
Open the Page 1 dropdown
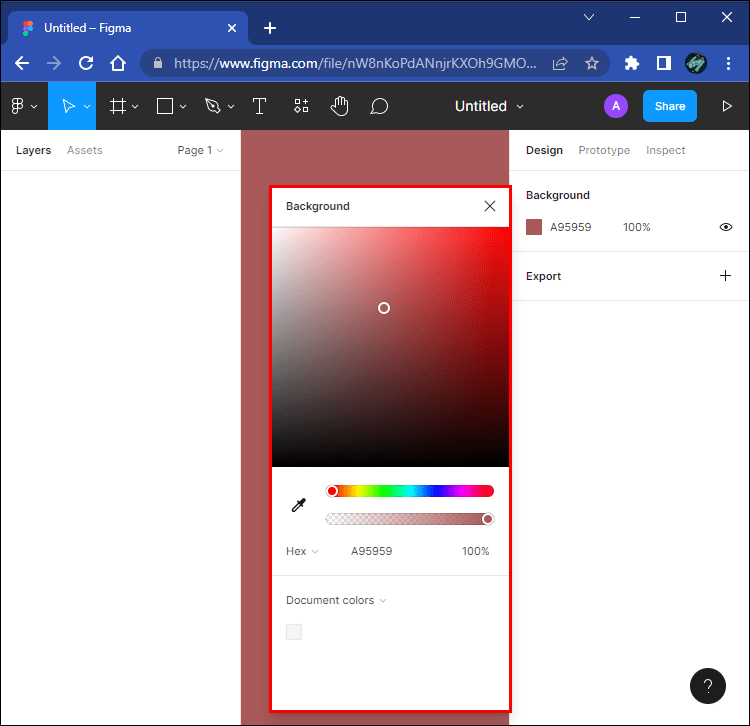(200, 150)
